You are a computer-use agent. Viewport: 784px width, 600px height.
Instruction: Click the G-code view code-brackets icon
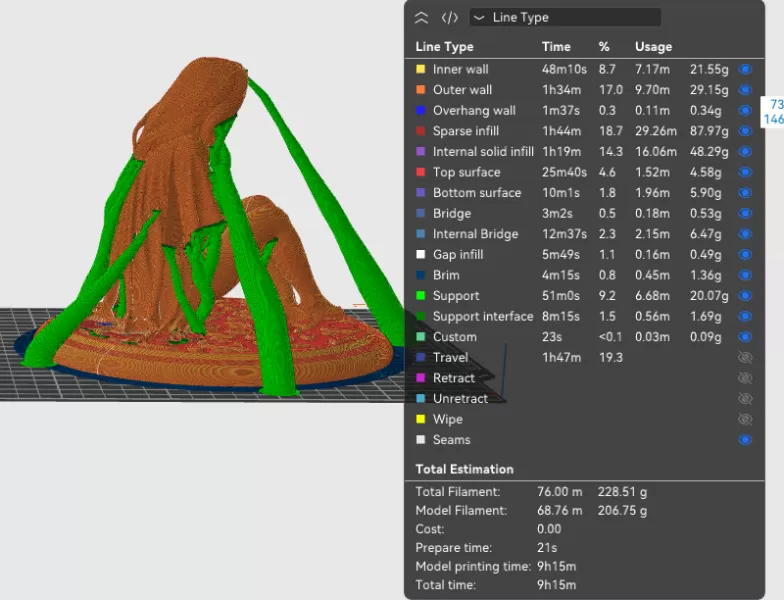click(x=450, y=17)
